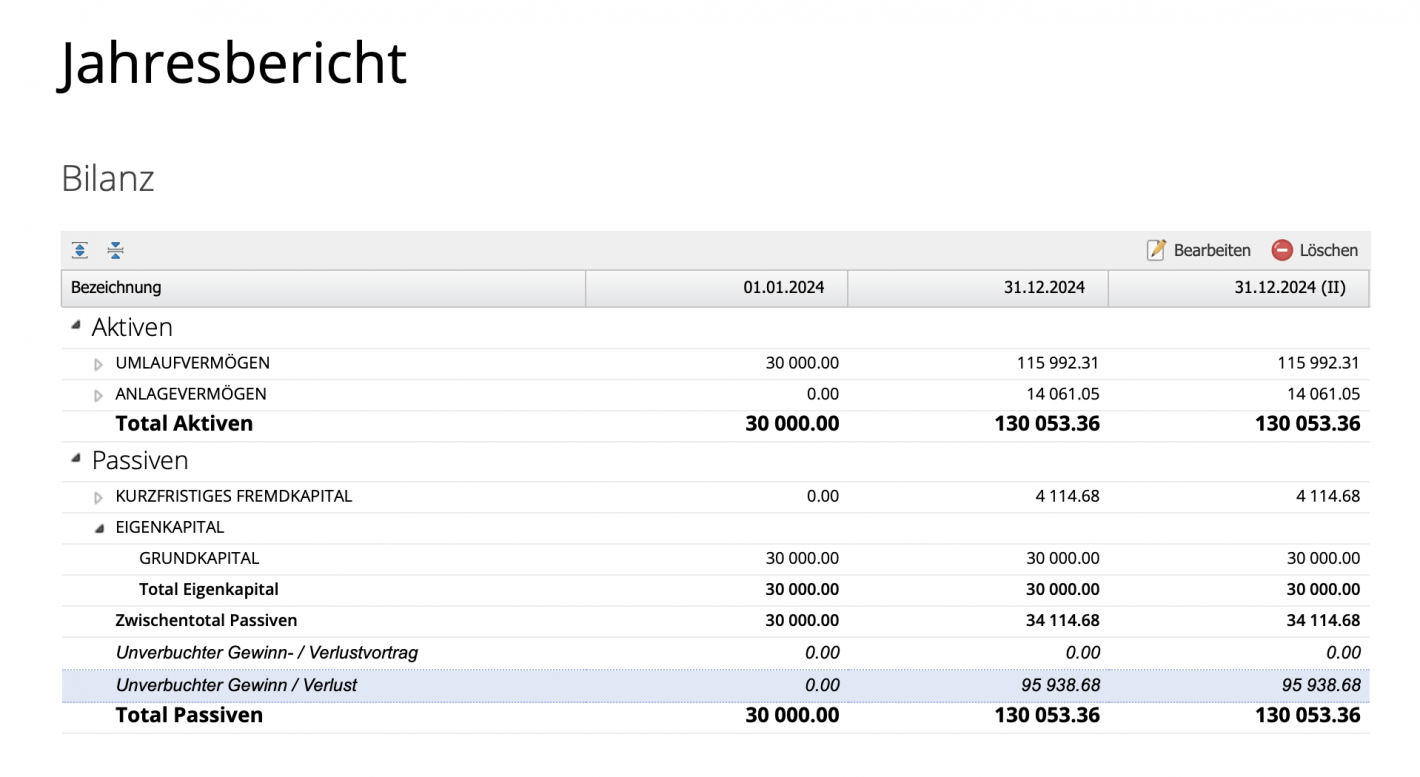The height and width of the screenshot is (777, 1420).
Task: Click the Bezeichnung column header
Action: [x=113, y=287]
